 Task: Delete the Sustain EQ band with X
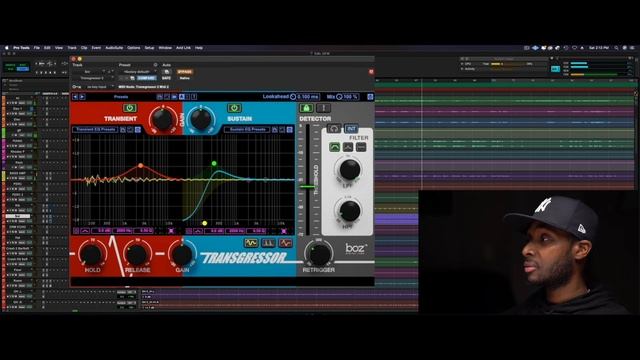coord(284,231)
